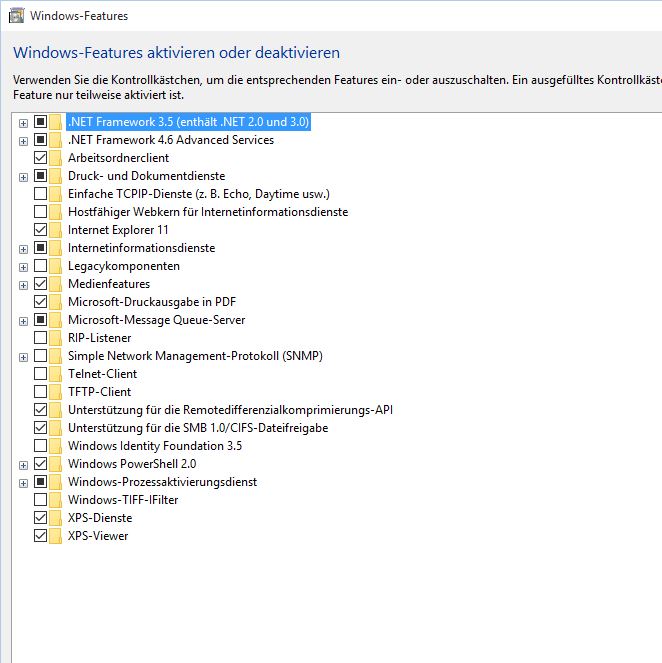
Task: Click folder icon next to SMB 1.0/CIFS-Dateifreigabe
Action: (x=55, y=428)
